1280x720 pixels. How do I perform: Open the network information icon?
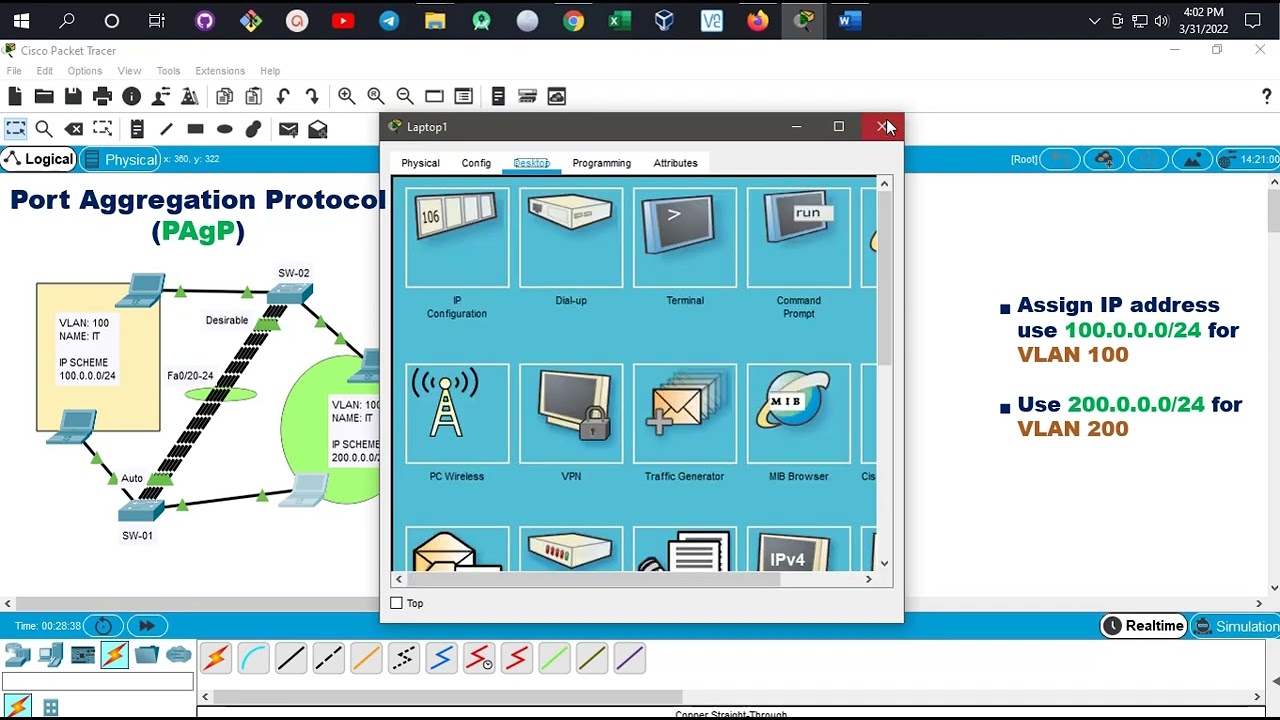(131, 96)
